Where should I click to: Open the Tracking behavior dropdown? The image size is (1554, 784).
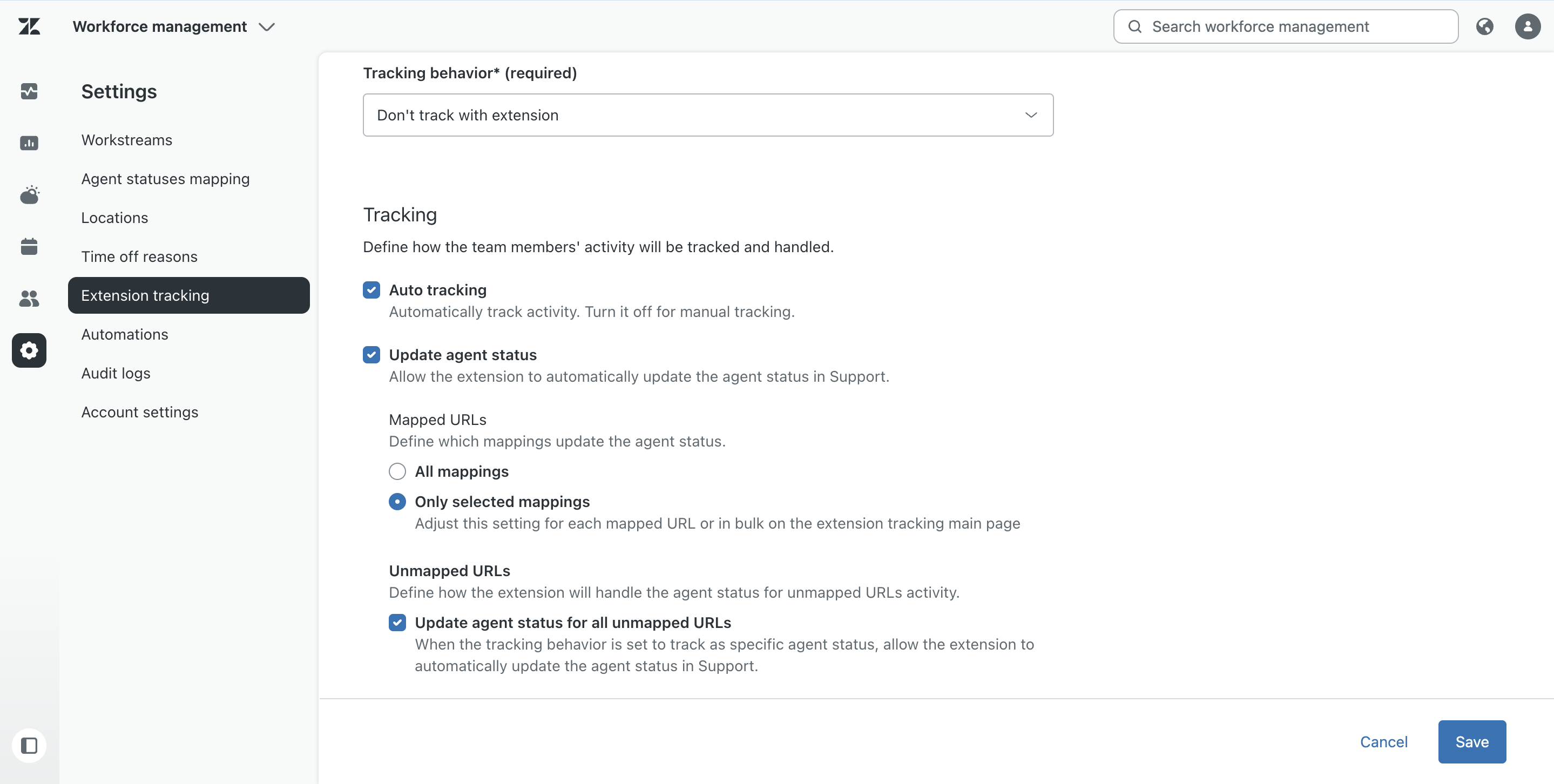(708, 114)
